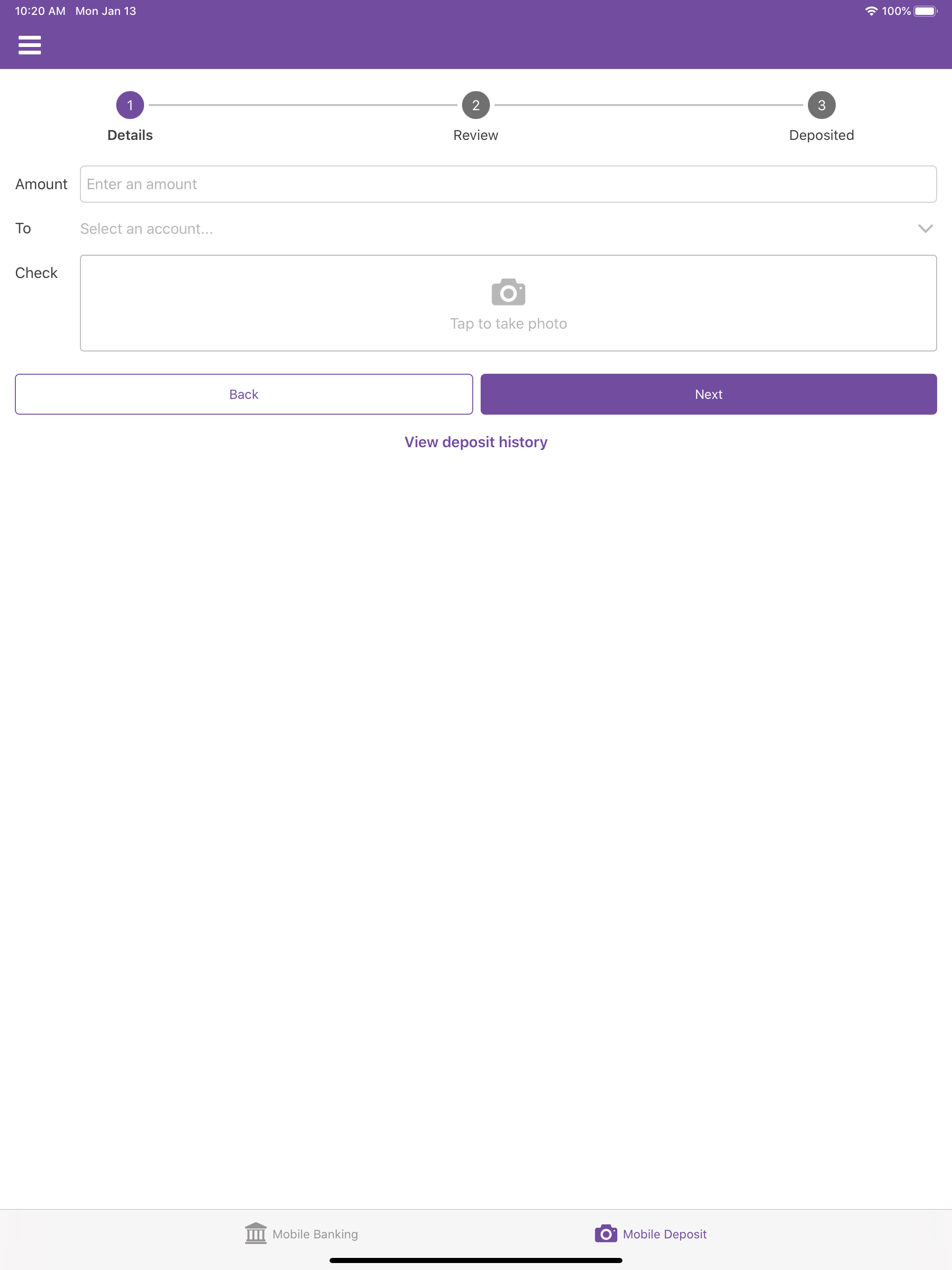Screen dimensions: 952x1270
Task: Switch to the Mobile Deposit tab
Action: [651, 1234]
